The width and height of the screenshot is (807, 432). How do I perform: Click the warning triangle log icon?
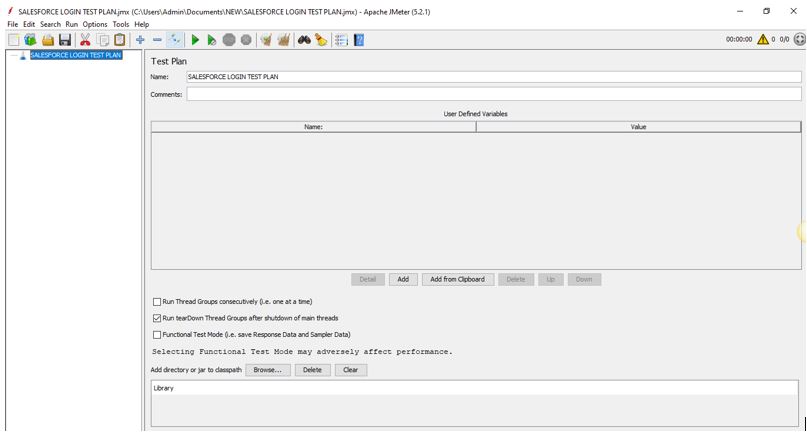click(763, 39)
